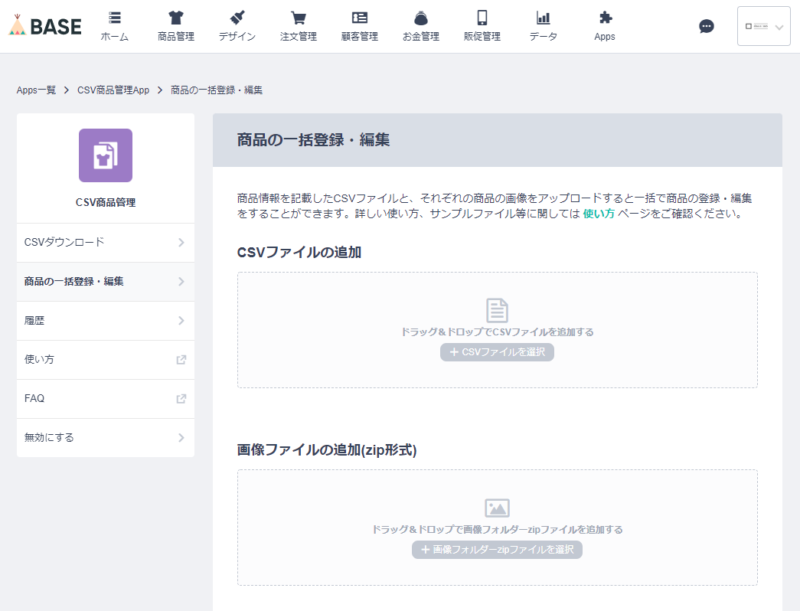The width and height of the screenshot is (800, 611).
Task: Go to Apps一覧 breadcrumb
Action: [x=36, y=90]
